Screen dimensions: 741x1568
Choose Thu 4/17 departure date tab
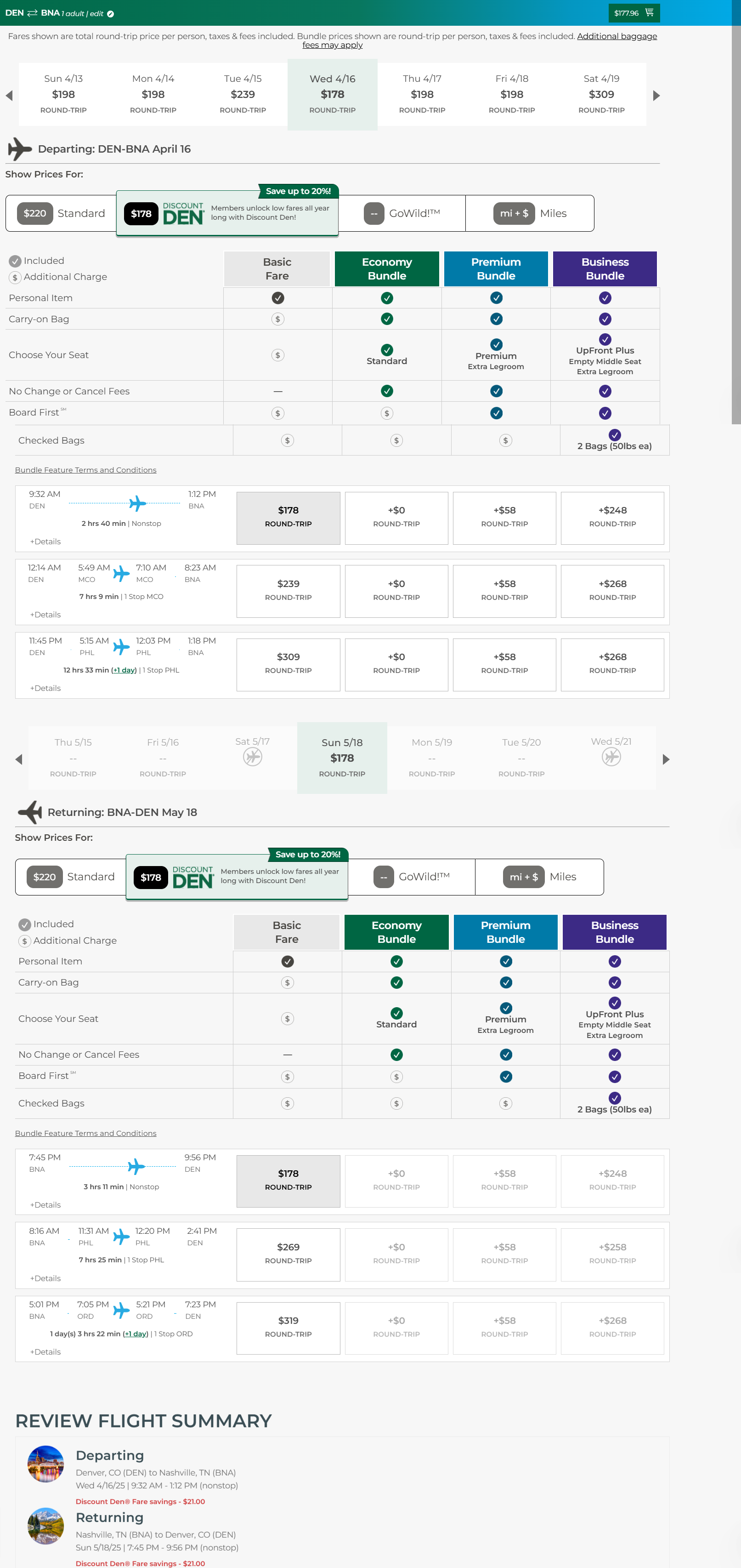[422, 94]
